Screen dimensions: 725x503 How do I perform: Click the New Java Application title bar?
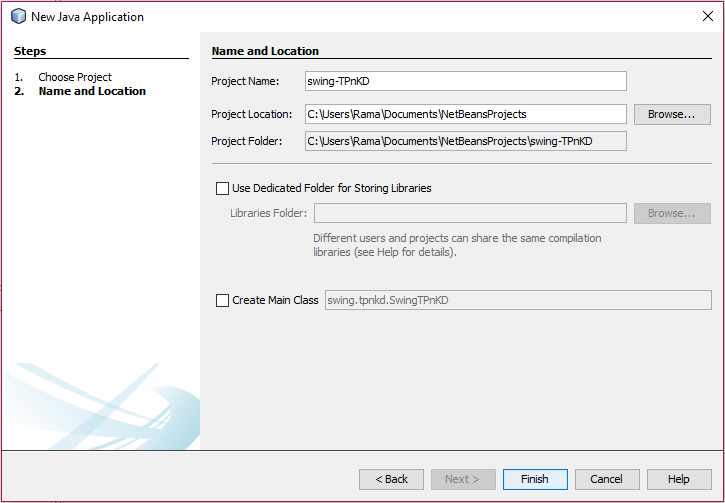click(300, 16)
